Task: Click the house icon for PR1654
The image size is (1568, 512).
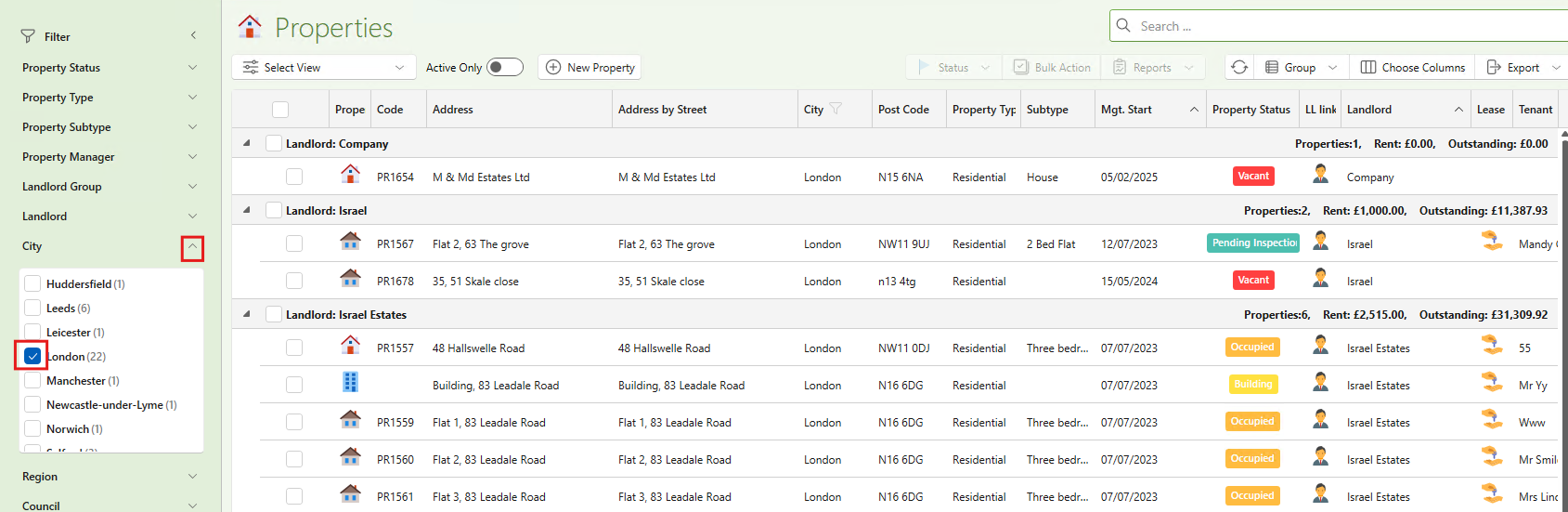Action: pos(350,174)
